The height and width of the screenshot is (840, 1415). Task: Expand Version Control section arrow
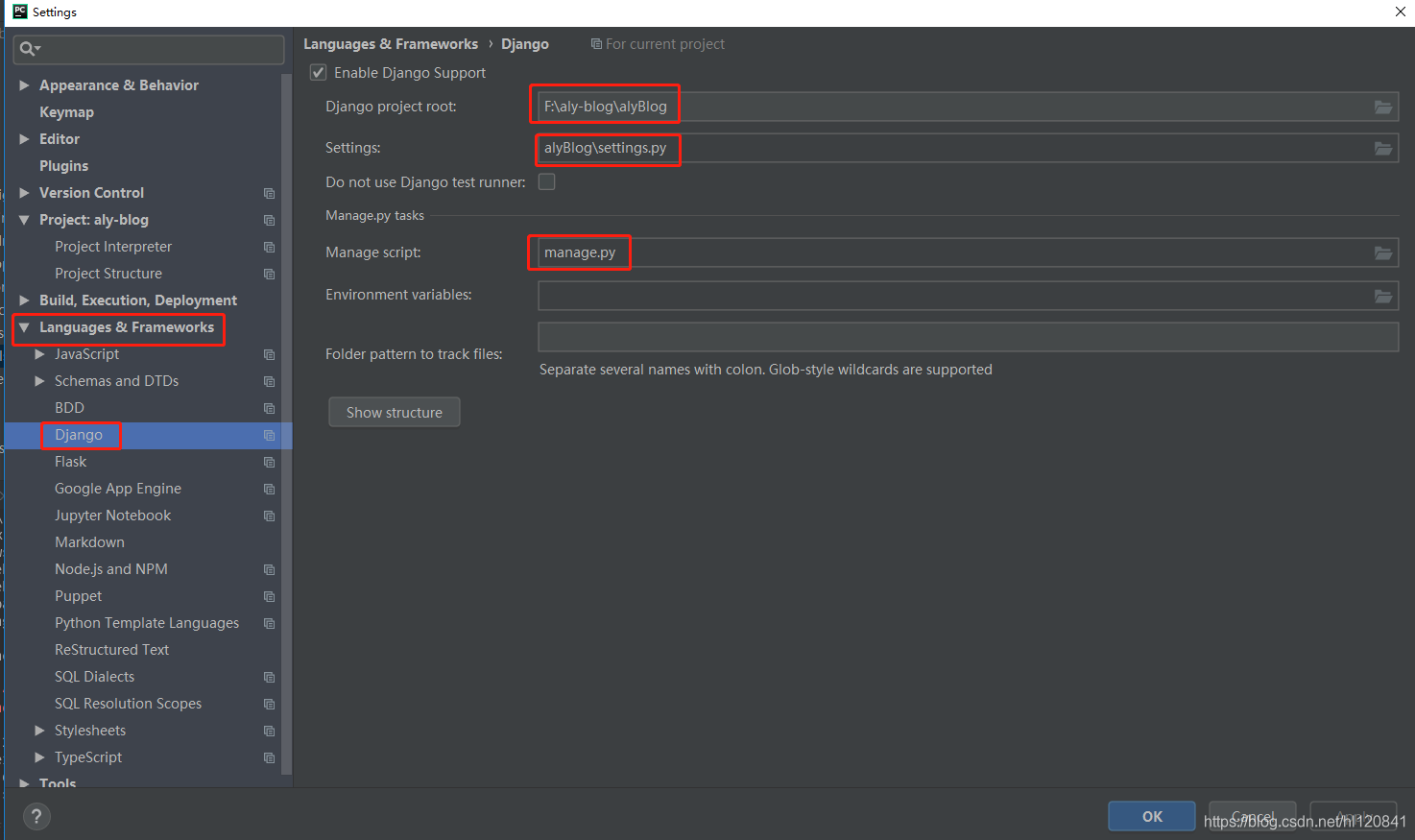25,193
